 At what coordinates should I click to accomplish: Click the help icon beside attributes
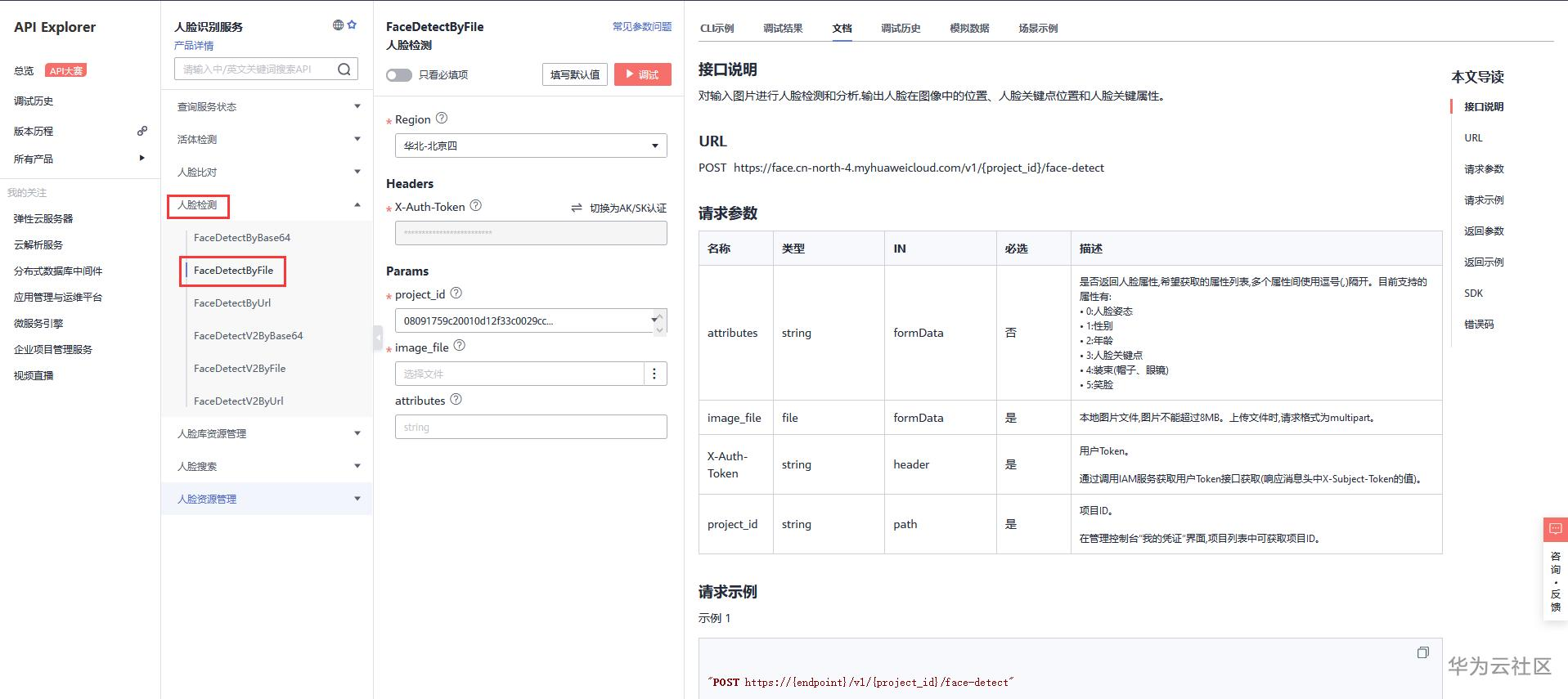click(456, 400)
